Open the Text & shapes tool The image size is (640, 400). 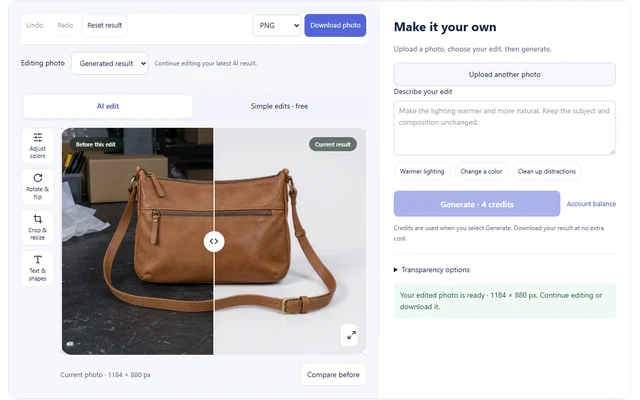pos(38,268)
